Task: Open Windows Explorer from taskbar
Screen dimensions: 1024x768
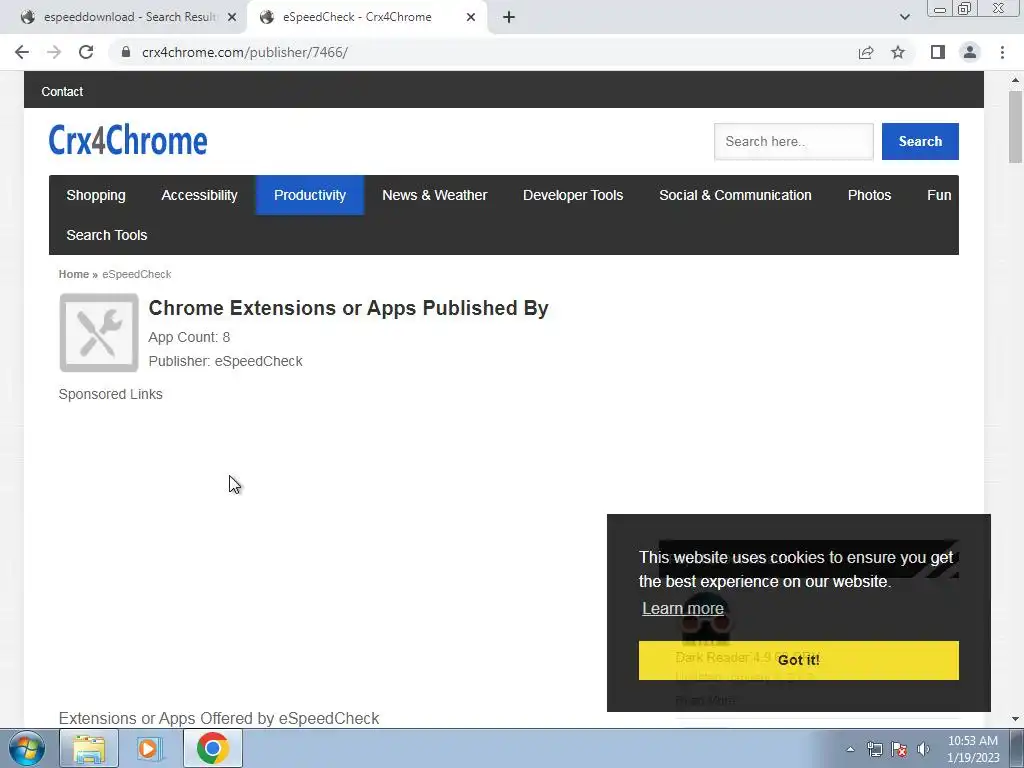Action: 89,748
